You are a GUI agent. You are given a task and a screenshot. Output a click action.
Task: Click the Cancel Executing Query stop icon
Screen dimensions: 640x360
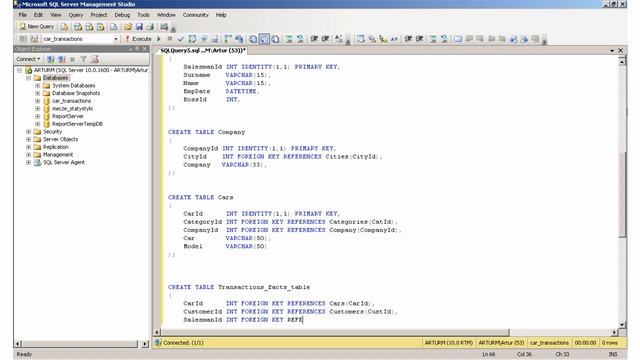(x=170, y=39)
